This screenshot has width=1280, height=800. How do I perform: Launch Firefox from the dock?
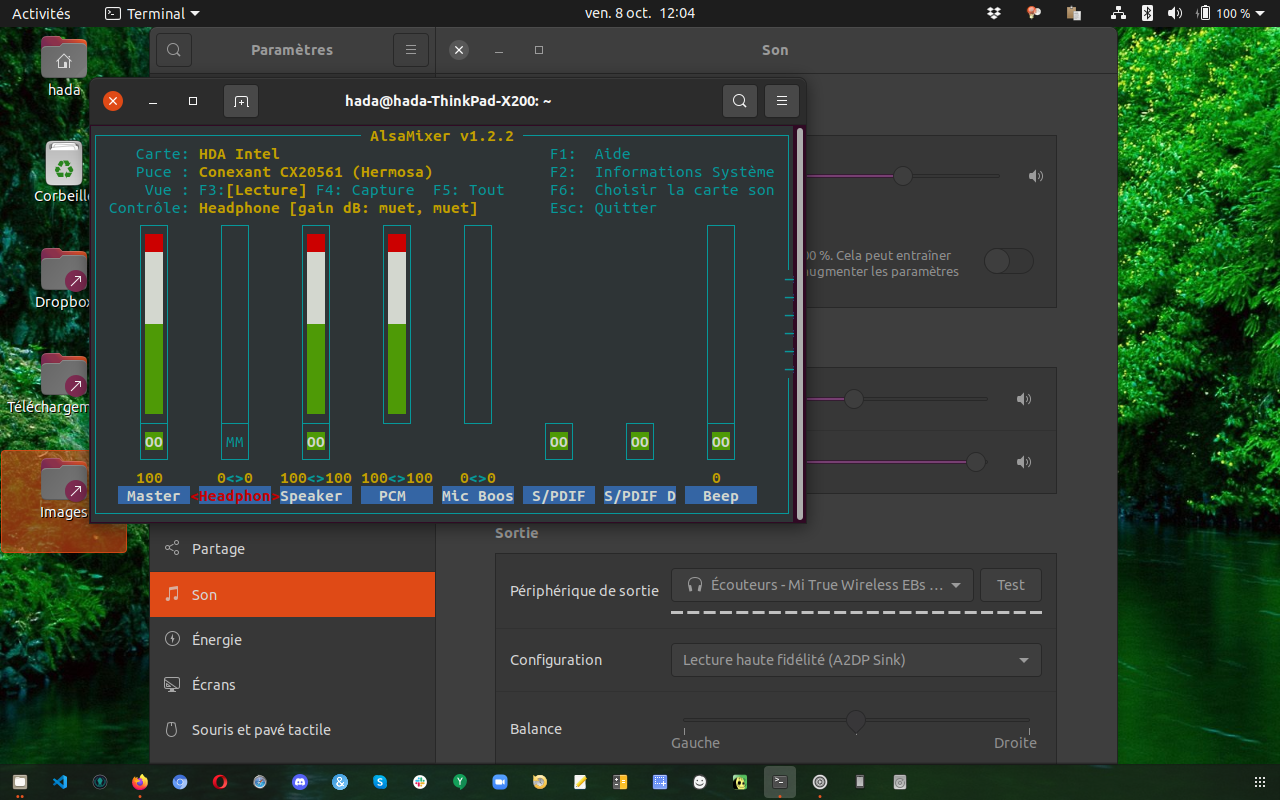pyautogui.click(x=140, y=782)
